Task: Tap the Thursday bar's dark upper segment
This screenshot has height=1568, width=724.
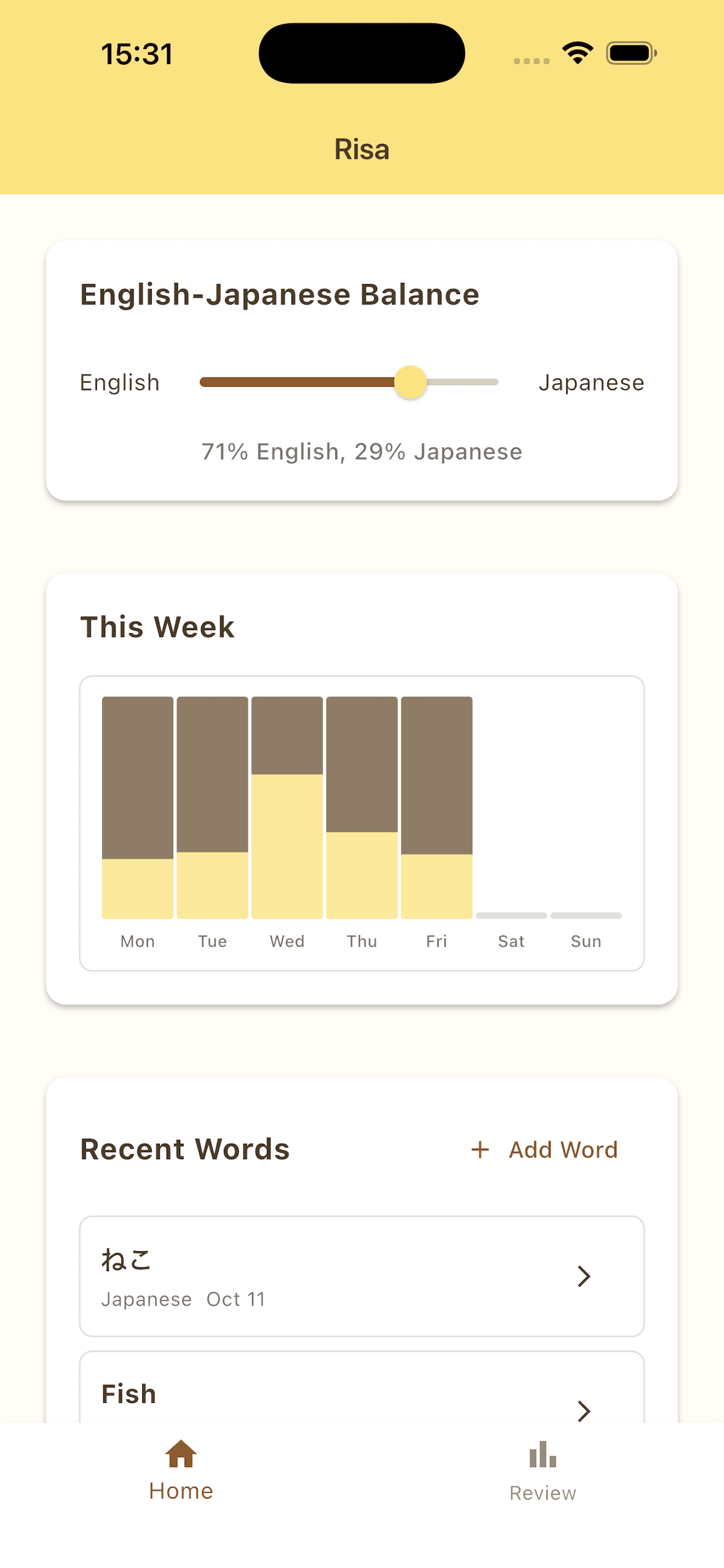Action: 362,764
